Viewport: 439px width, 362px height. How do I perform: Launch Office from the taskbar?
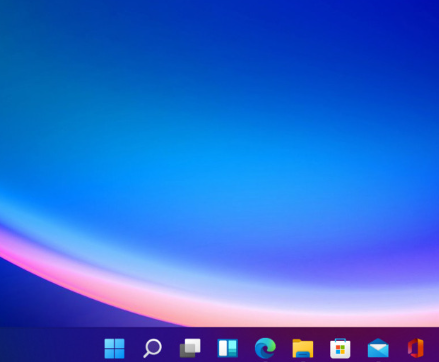pyautogui.click(x=416, y=348)
